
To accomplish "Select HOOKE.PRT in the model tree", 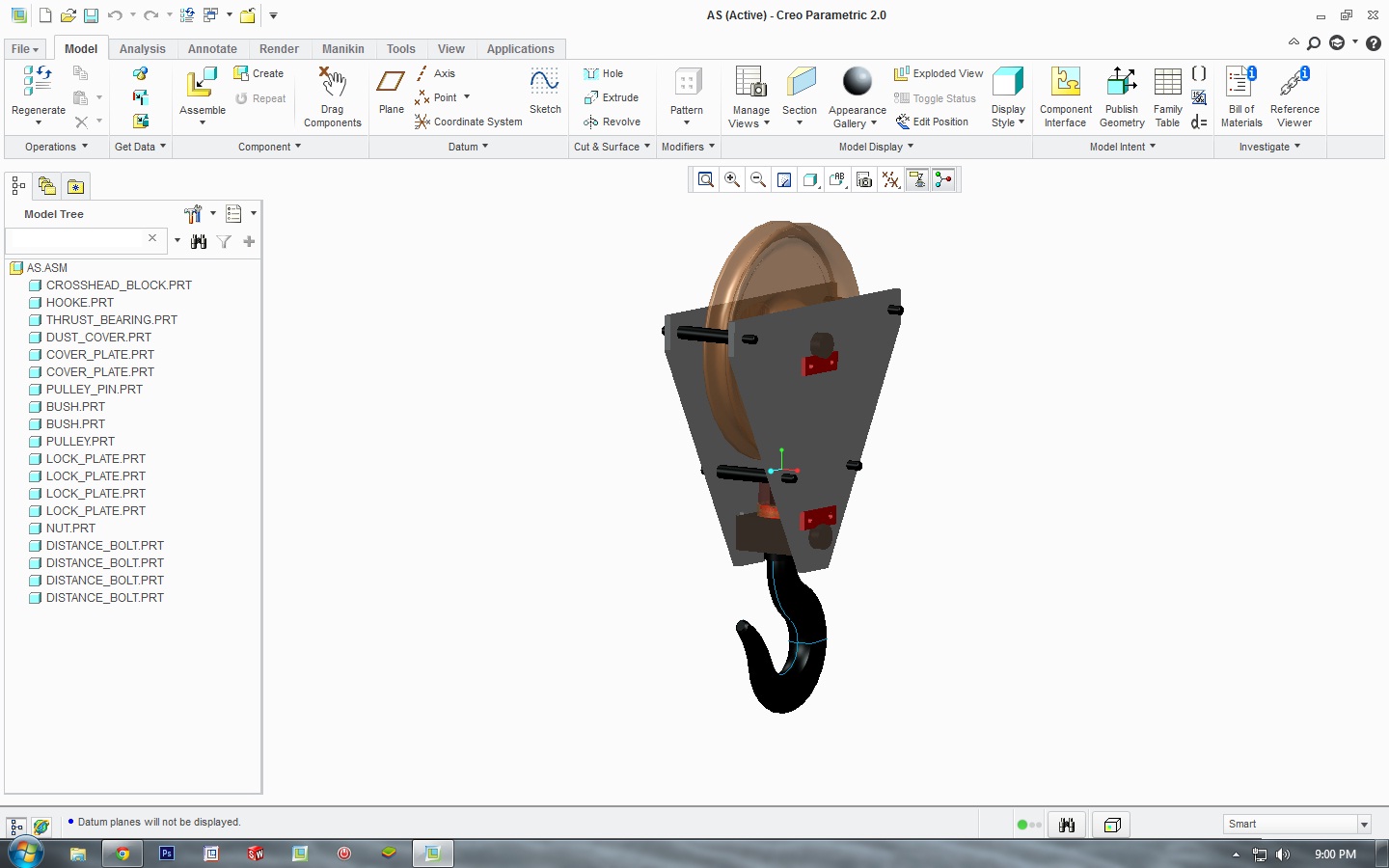I will pyautogui.click(x=79, y=303).
